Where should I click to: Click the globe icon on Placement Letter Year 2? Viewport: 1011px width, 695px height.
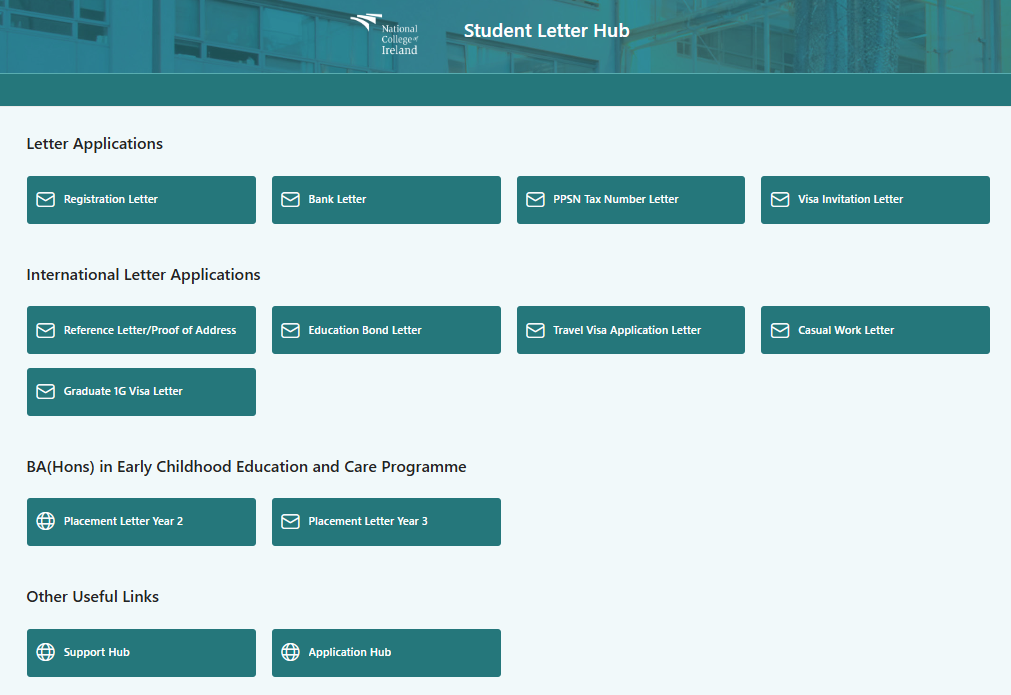[45, 521]
